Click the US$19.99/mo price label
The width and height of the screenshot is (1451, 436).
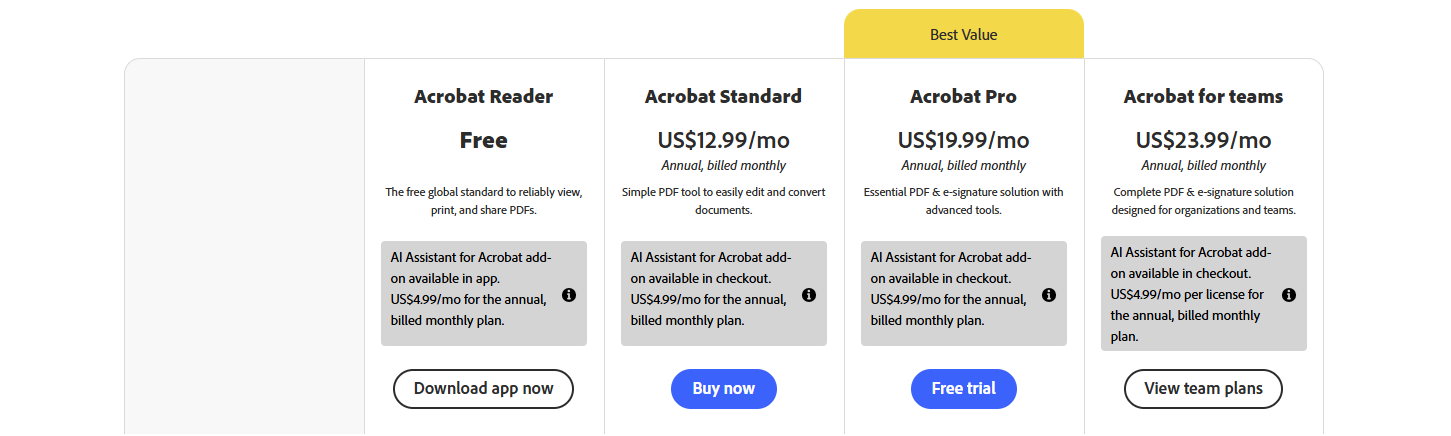point(963,140)
